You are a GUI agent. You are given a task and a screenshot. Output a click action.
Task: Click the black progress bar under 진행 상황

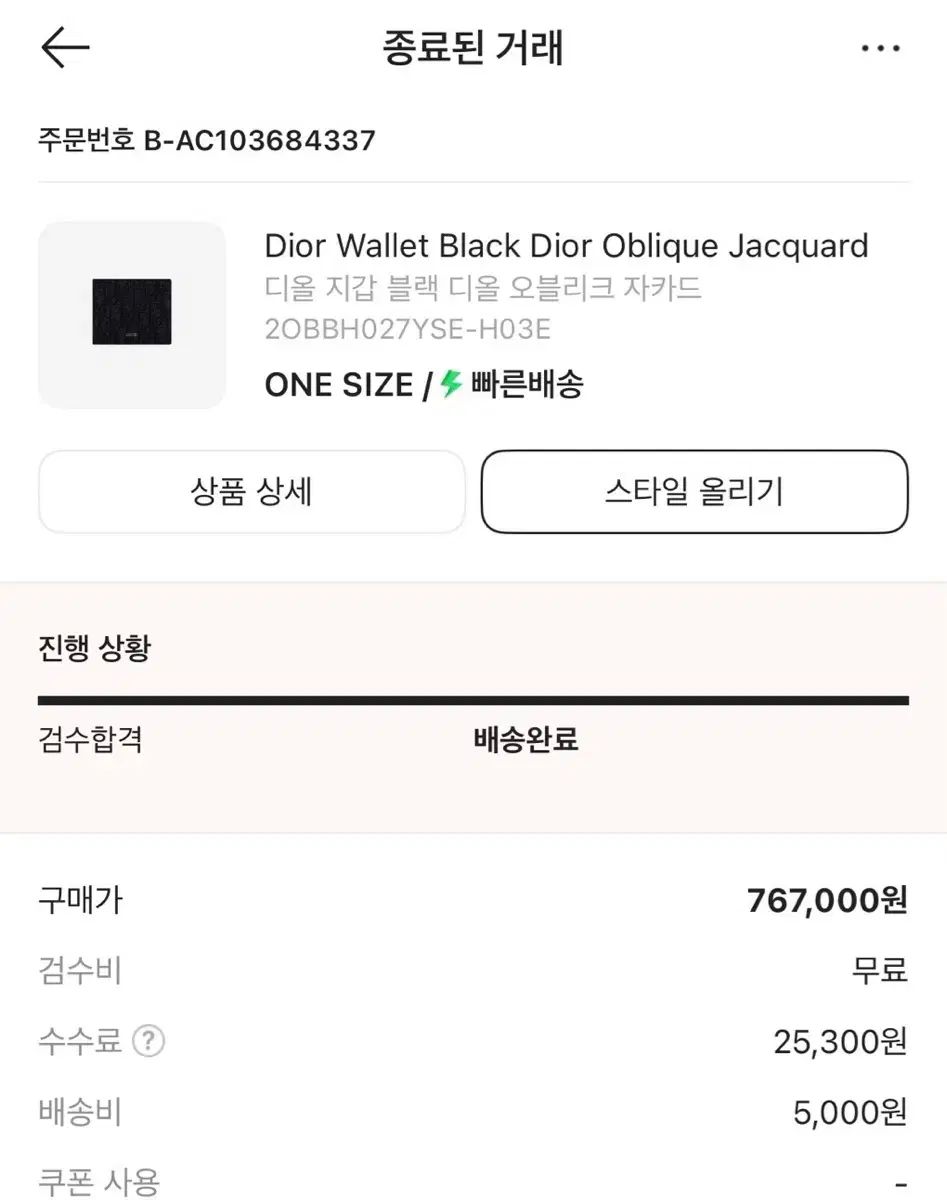pos(473,701)
